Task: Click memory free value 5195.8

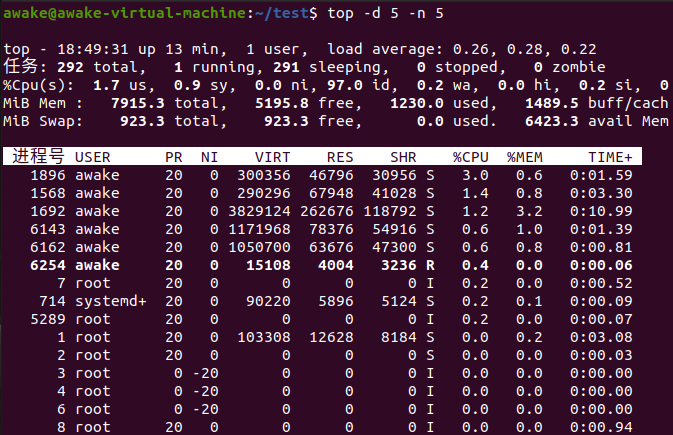Action: 282,103
